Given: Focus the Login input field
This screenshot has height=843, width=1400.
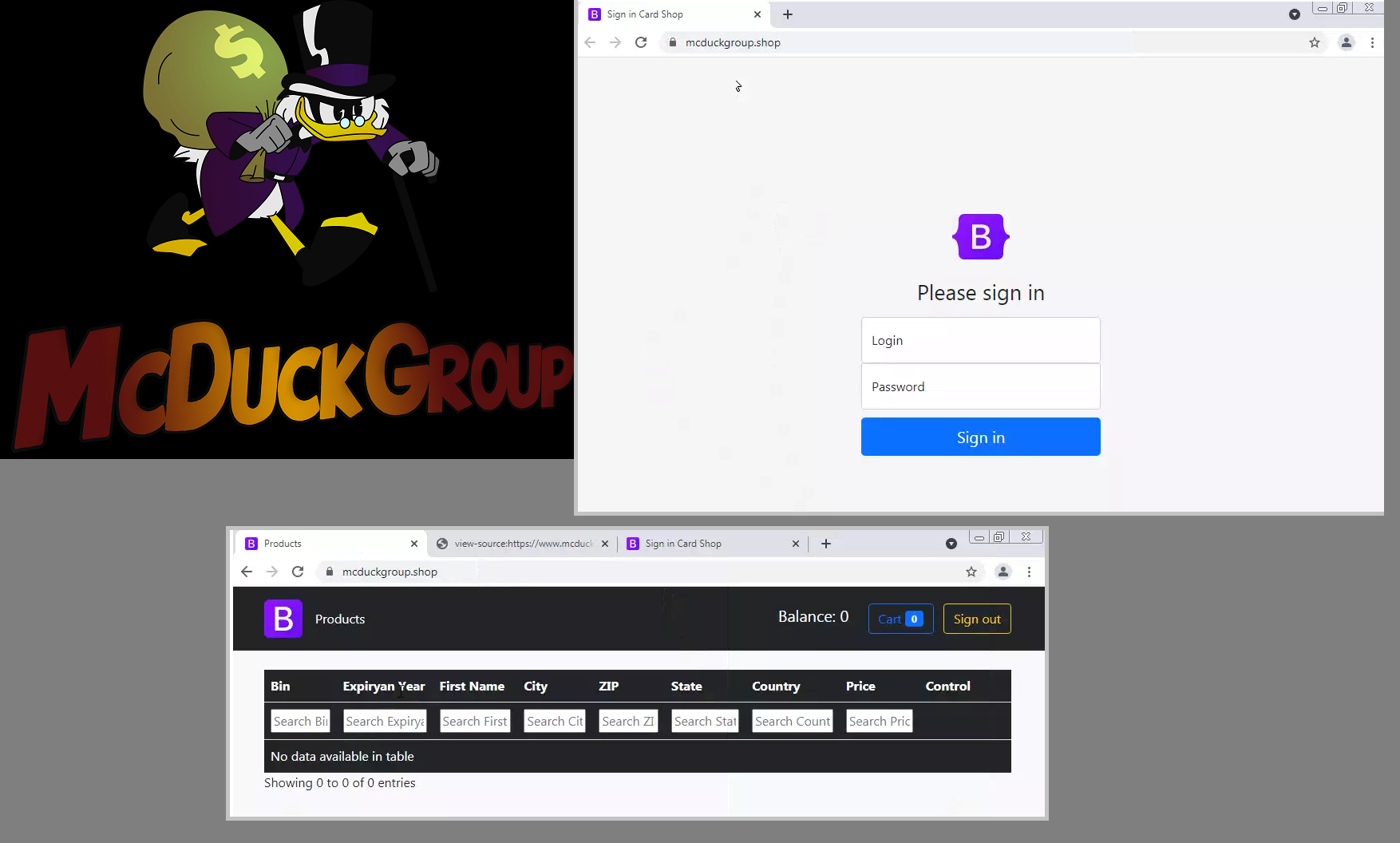Looking at the screenshot, I should [x=981, y=340].
